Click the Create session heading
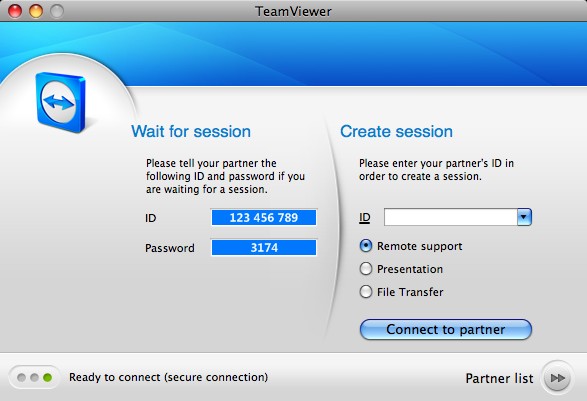Image resolution: width=587 pixels, height=401 pixels. (396, 131)
